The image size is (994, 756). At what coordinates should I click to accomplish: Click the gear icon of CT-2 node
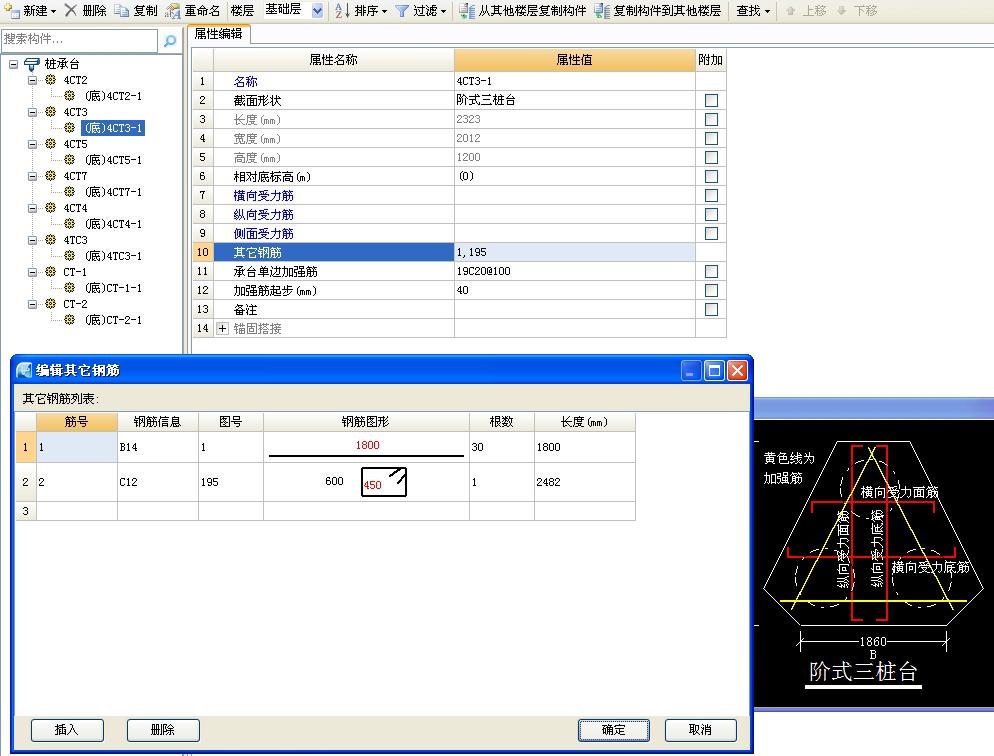[x=51, y=304]
